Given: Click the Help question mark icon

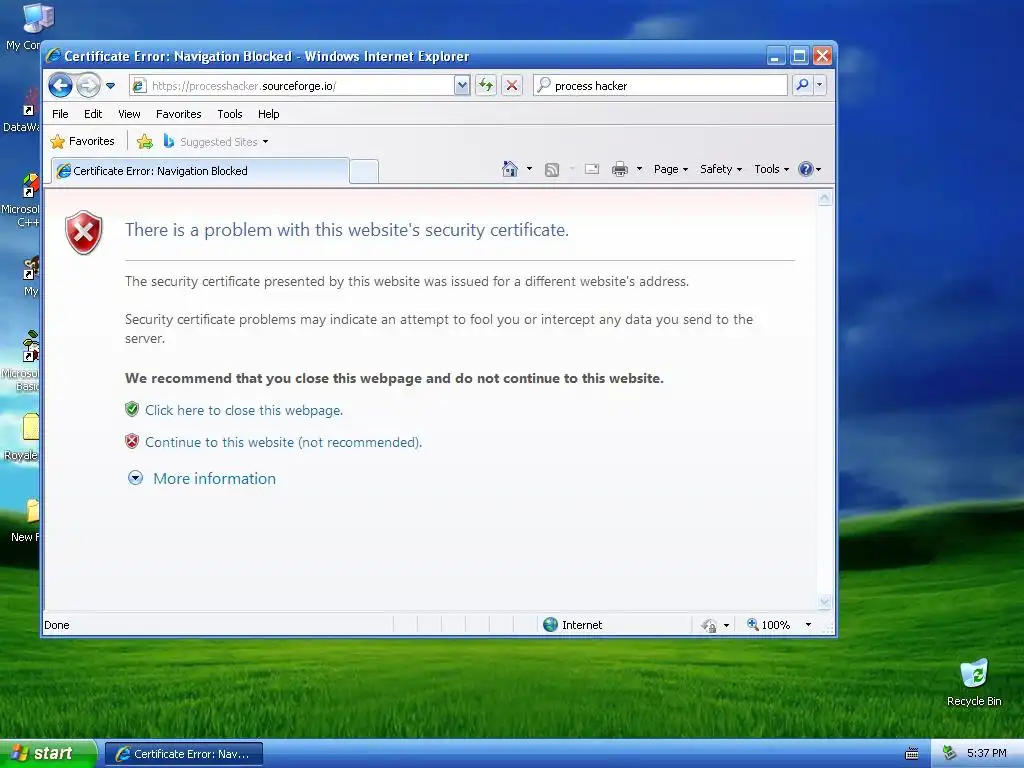Looking at the screenshot, I should click(806, 169).
